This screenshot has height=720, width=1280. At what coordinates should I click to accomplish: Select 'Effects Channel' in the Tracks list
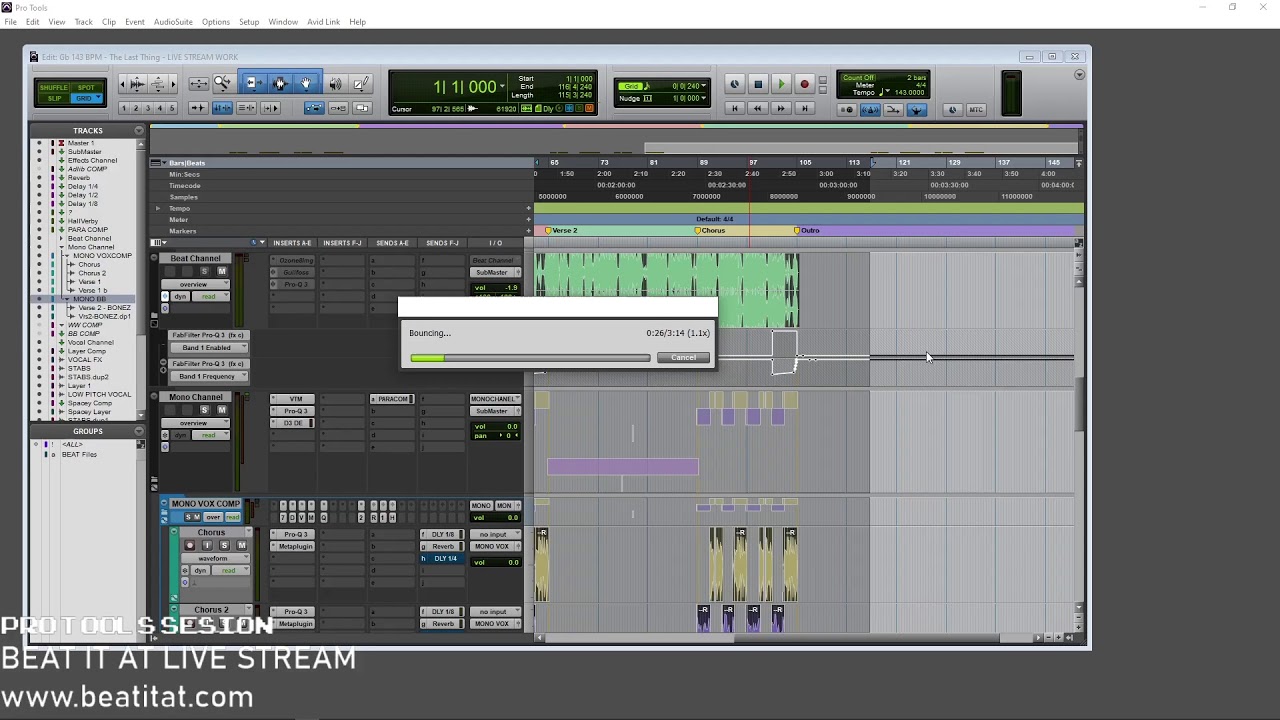click(92, 160)
